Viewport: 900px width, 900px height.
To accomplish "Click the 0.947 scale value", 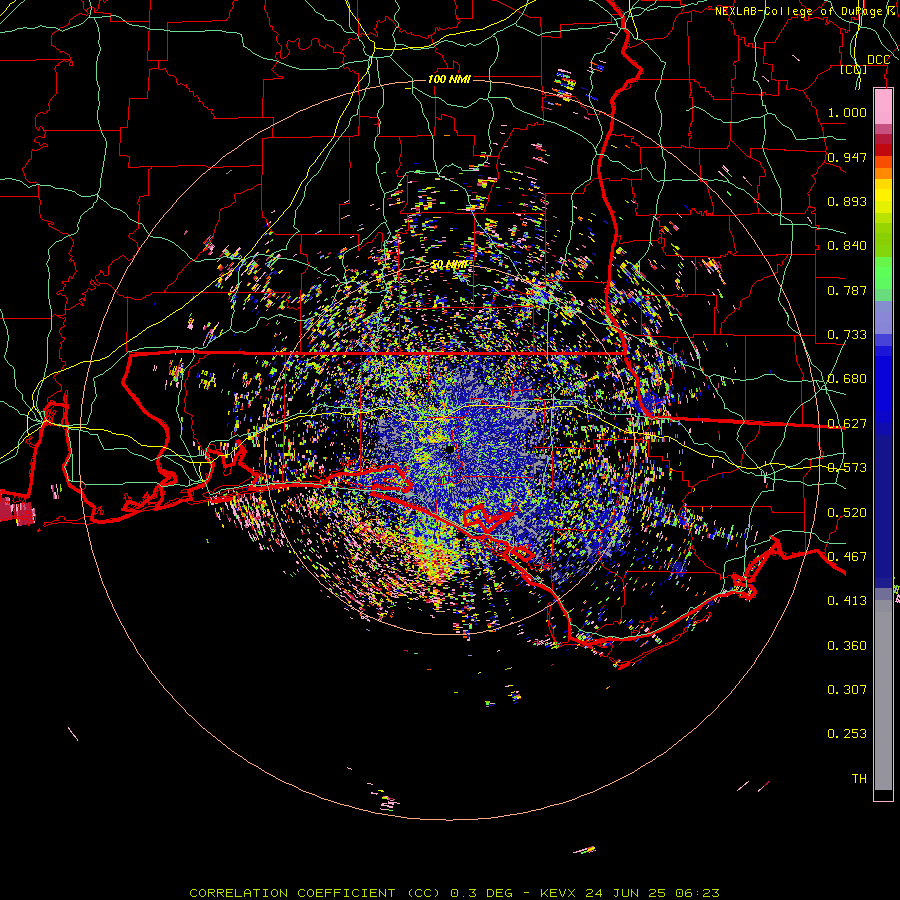I will point(847,157).
